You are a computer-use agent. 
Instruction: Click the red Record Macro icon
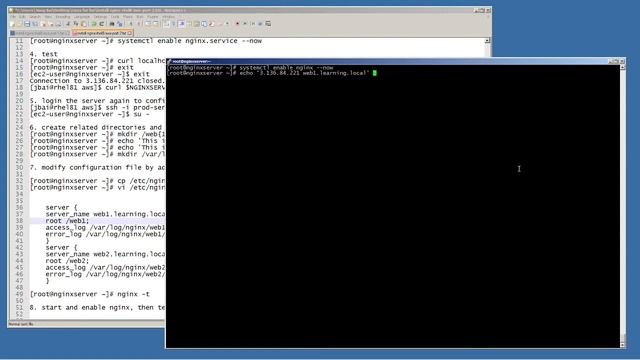tap(237, 24)
